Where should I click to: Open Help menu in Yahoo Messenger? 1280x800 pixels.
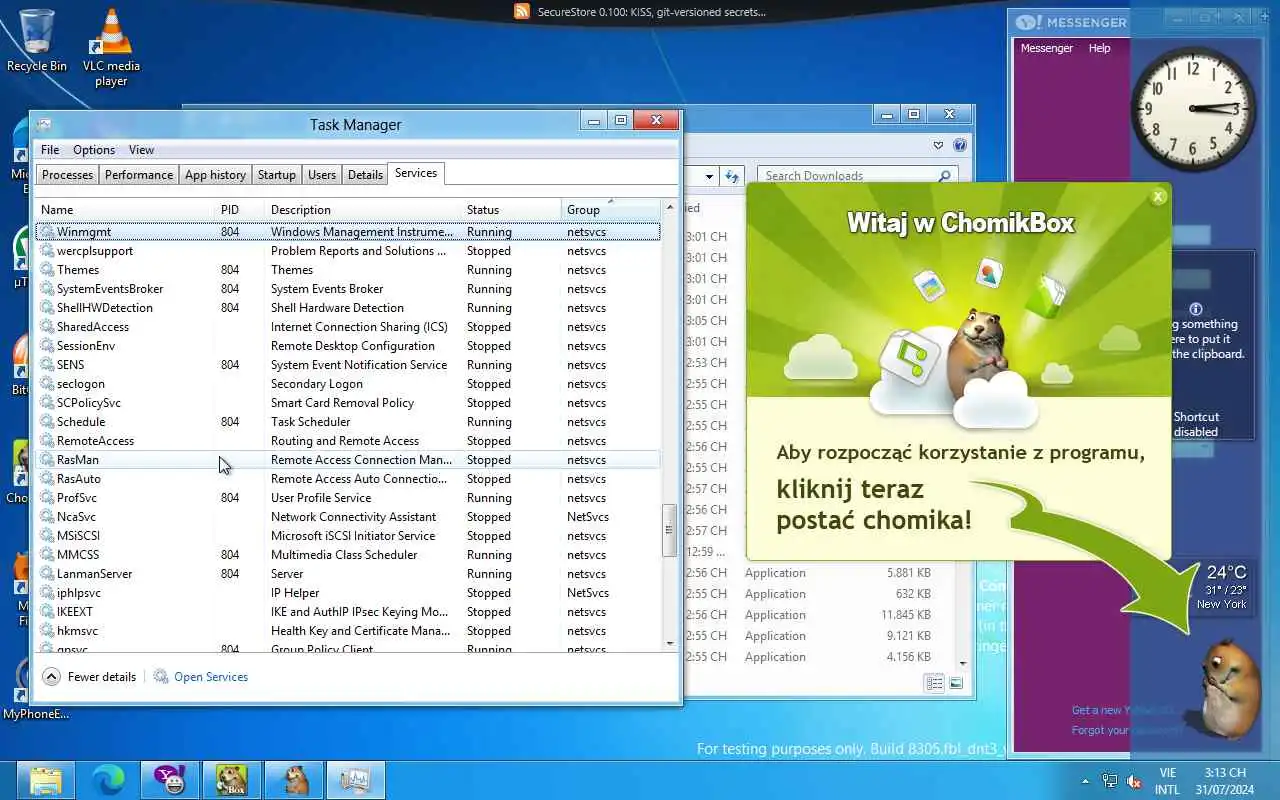[x=1099, y=48]
